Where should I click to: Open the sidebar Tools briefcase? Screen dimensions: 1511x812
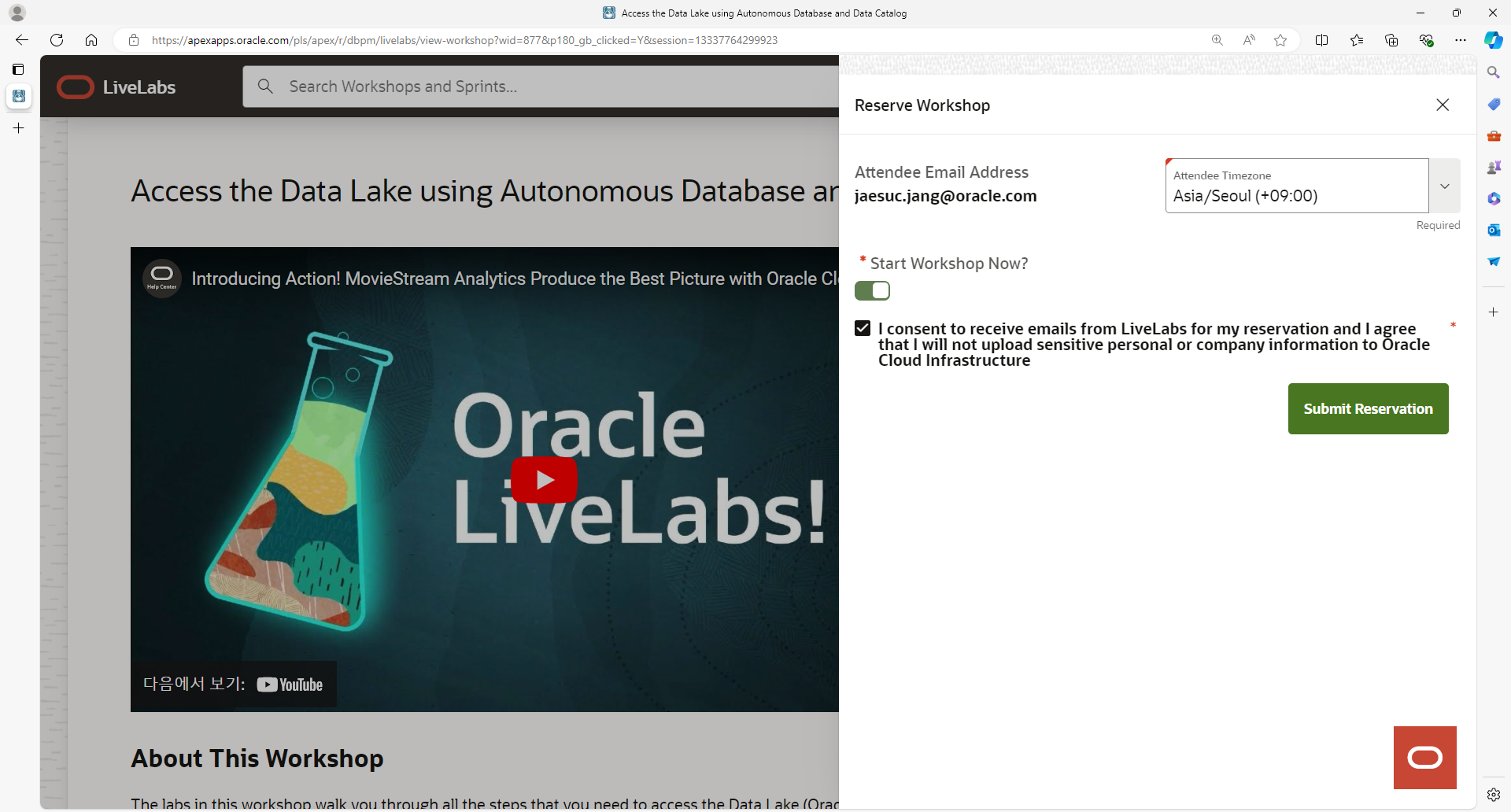tap(1494, 135)
